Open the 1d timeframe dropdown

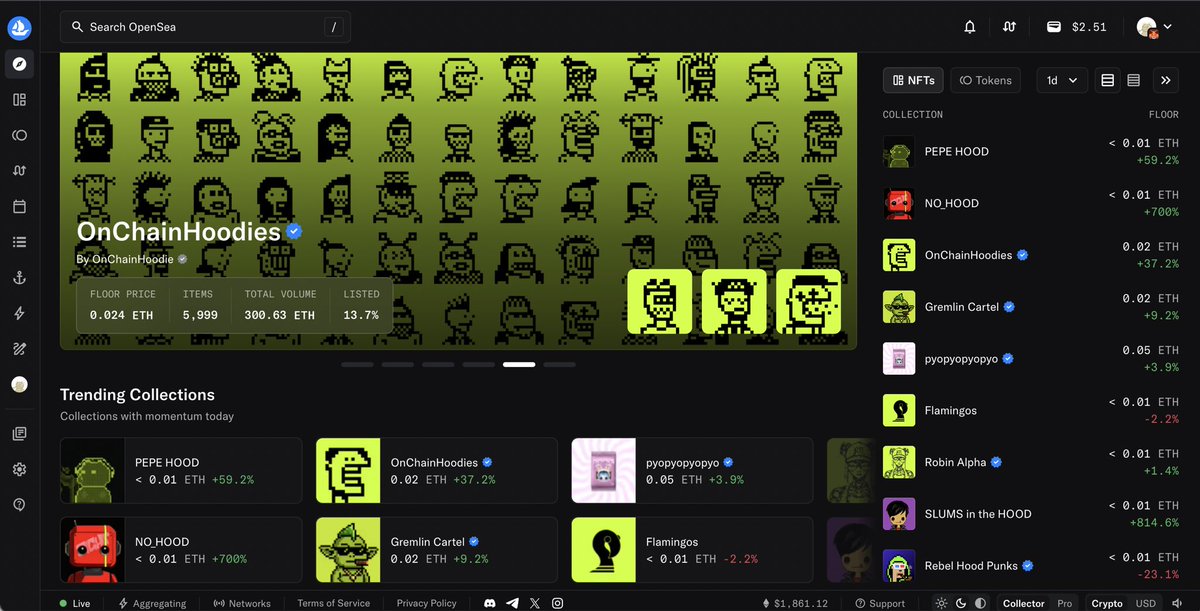(1062, 80)
